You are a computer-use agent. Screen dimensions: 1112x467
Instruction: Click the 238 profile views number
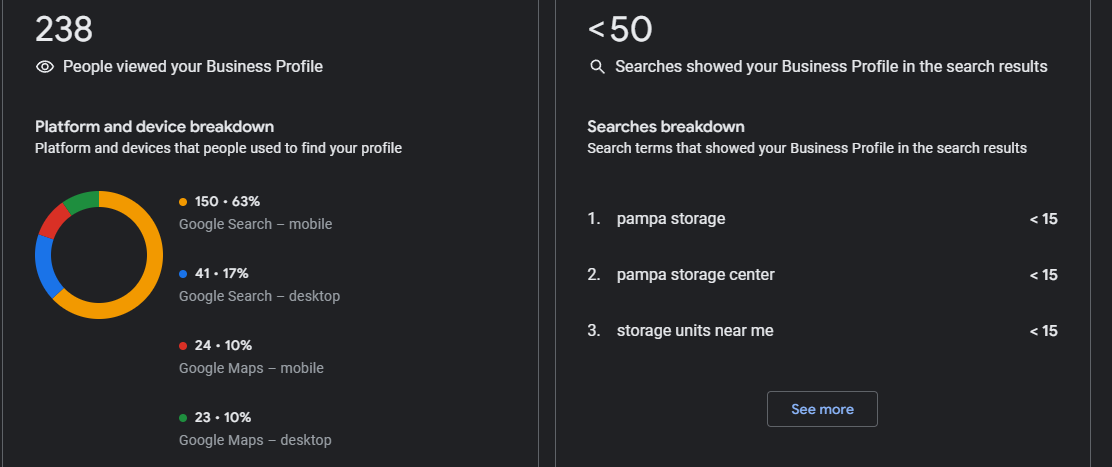click(x=64, y=29)
